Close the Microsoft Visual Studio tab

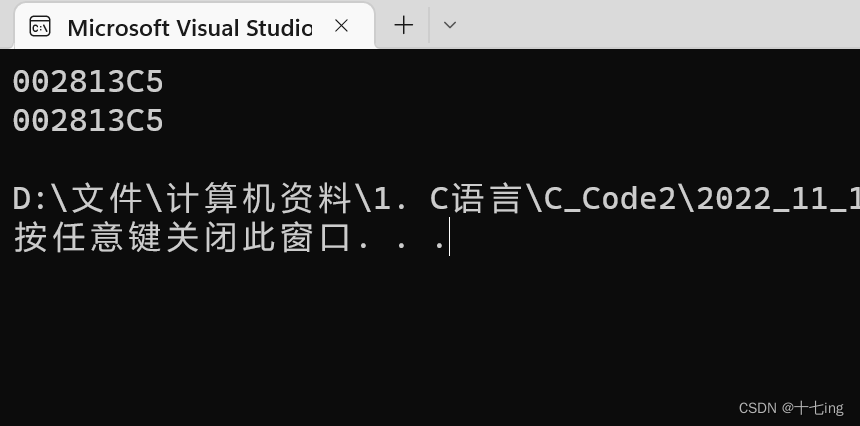tap(342, 25)
